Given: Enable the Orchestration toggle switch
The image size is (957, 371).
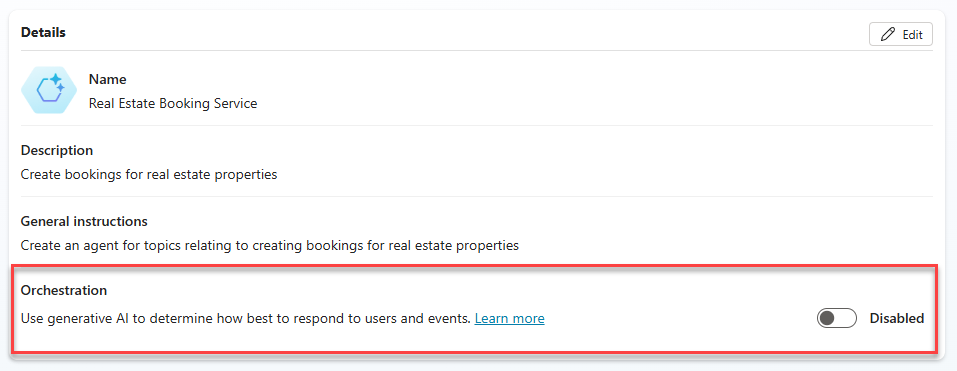Looking at the screenshot, I should coord(837,318).
